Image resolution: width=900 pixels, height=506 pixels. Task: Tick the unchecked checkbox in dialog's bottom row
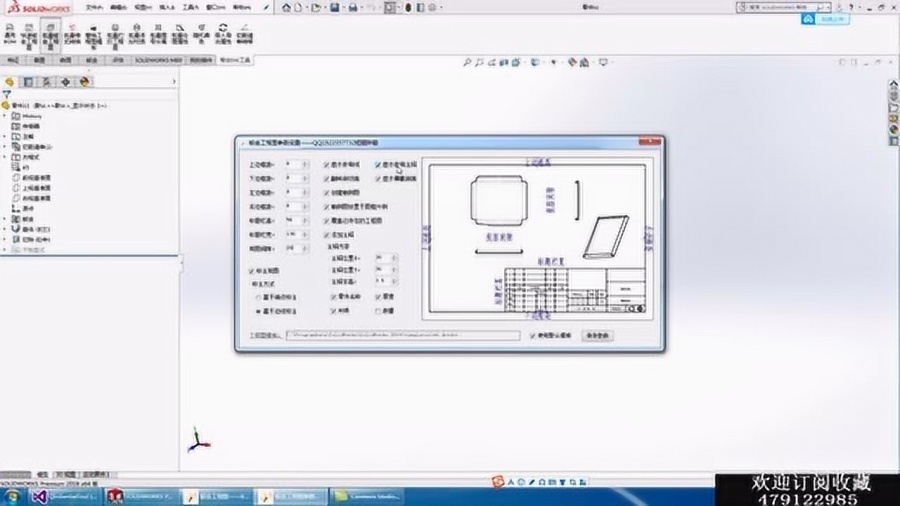click(x=378, y=311)
